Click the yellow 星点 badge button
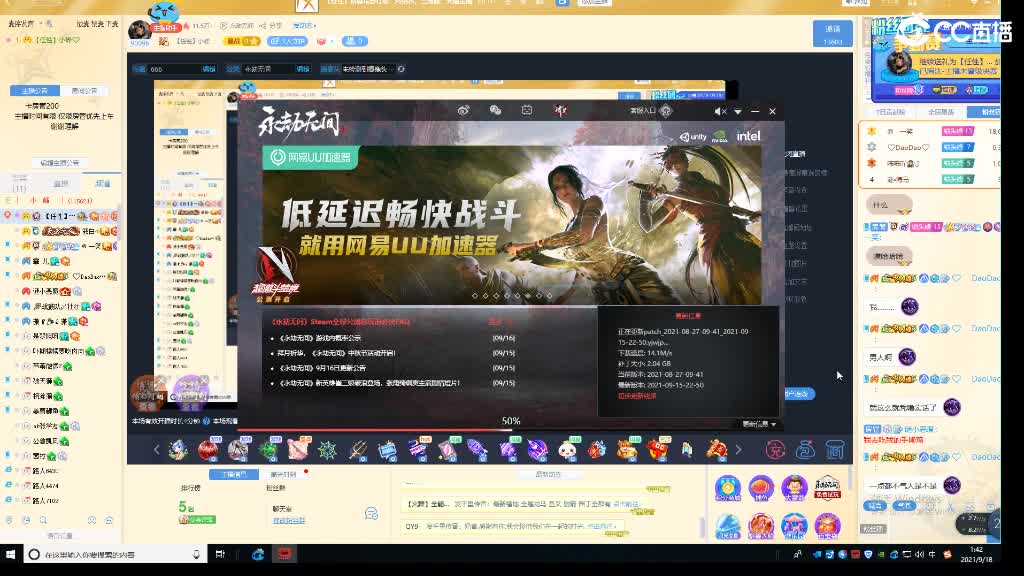1024x576 pixels. 242,41
